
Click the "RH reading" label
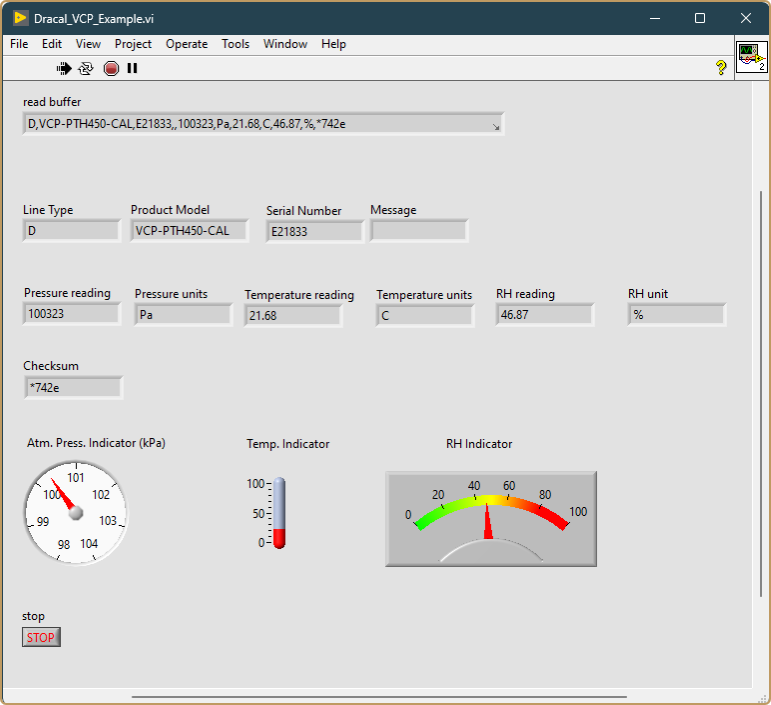pyautogui.click(x=525, y=294)
